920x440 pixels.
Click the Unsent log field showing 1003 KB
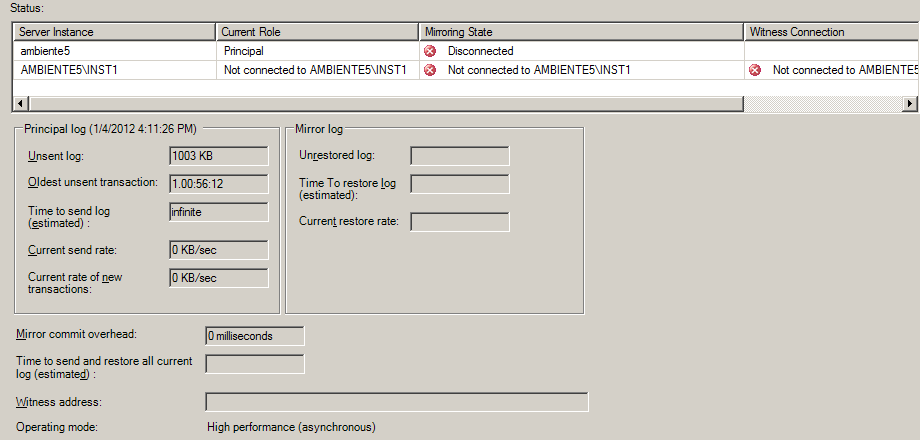point(219,155)
